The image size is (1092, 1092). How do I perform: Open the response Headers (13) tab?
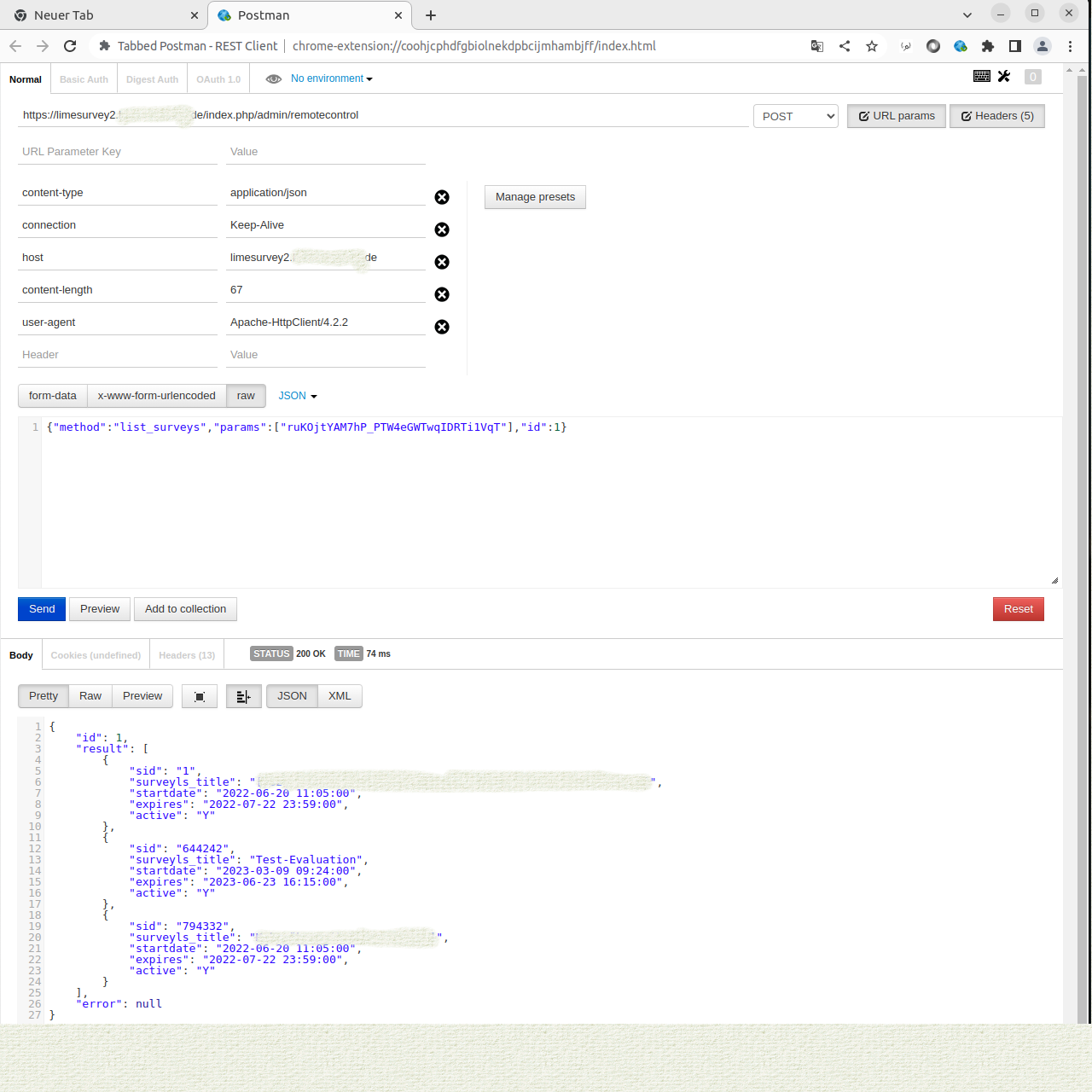pyautogui.click(x=187, y=655)
